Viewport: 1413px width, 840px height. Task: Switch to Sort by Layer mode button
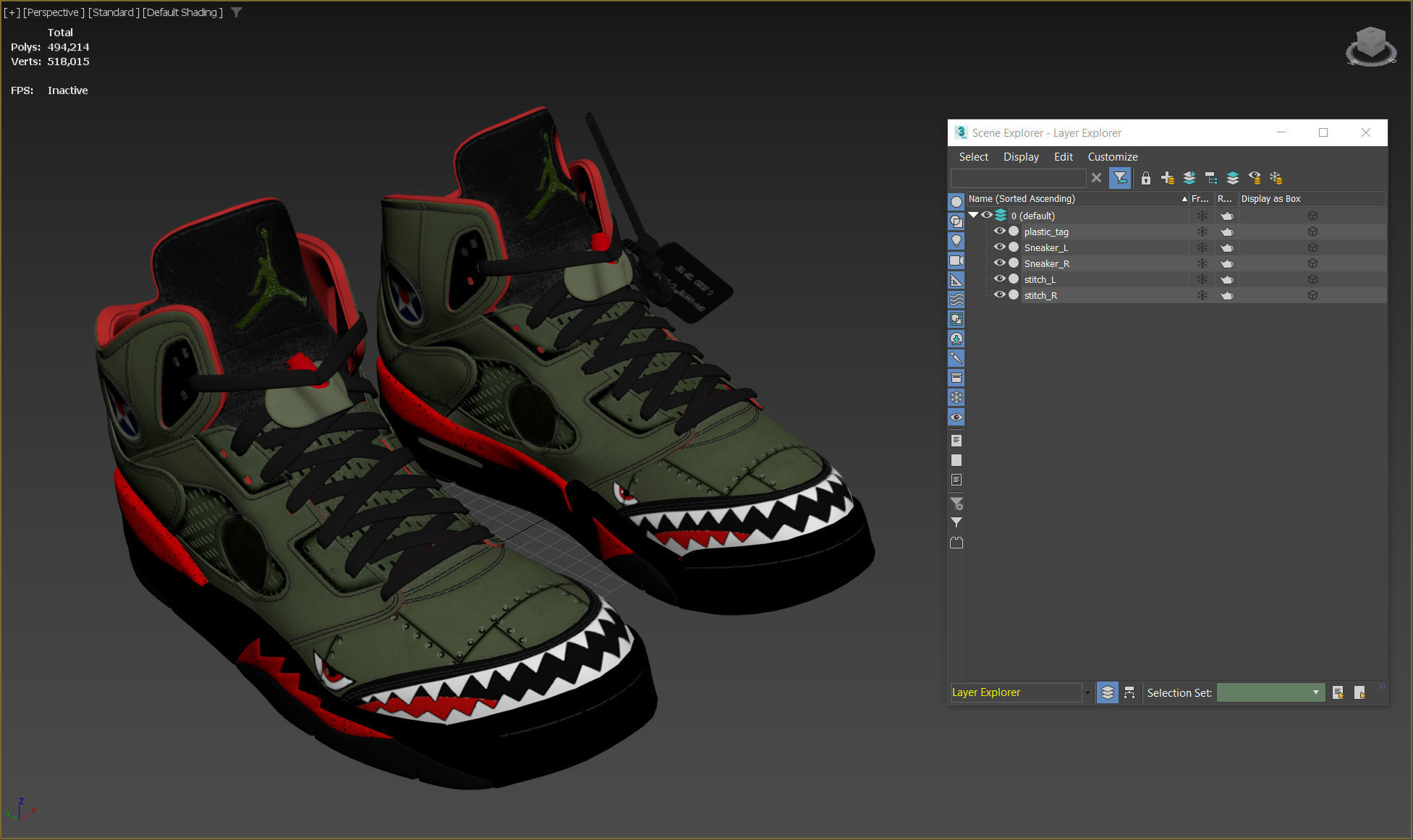point(1107,693)
